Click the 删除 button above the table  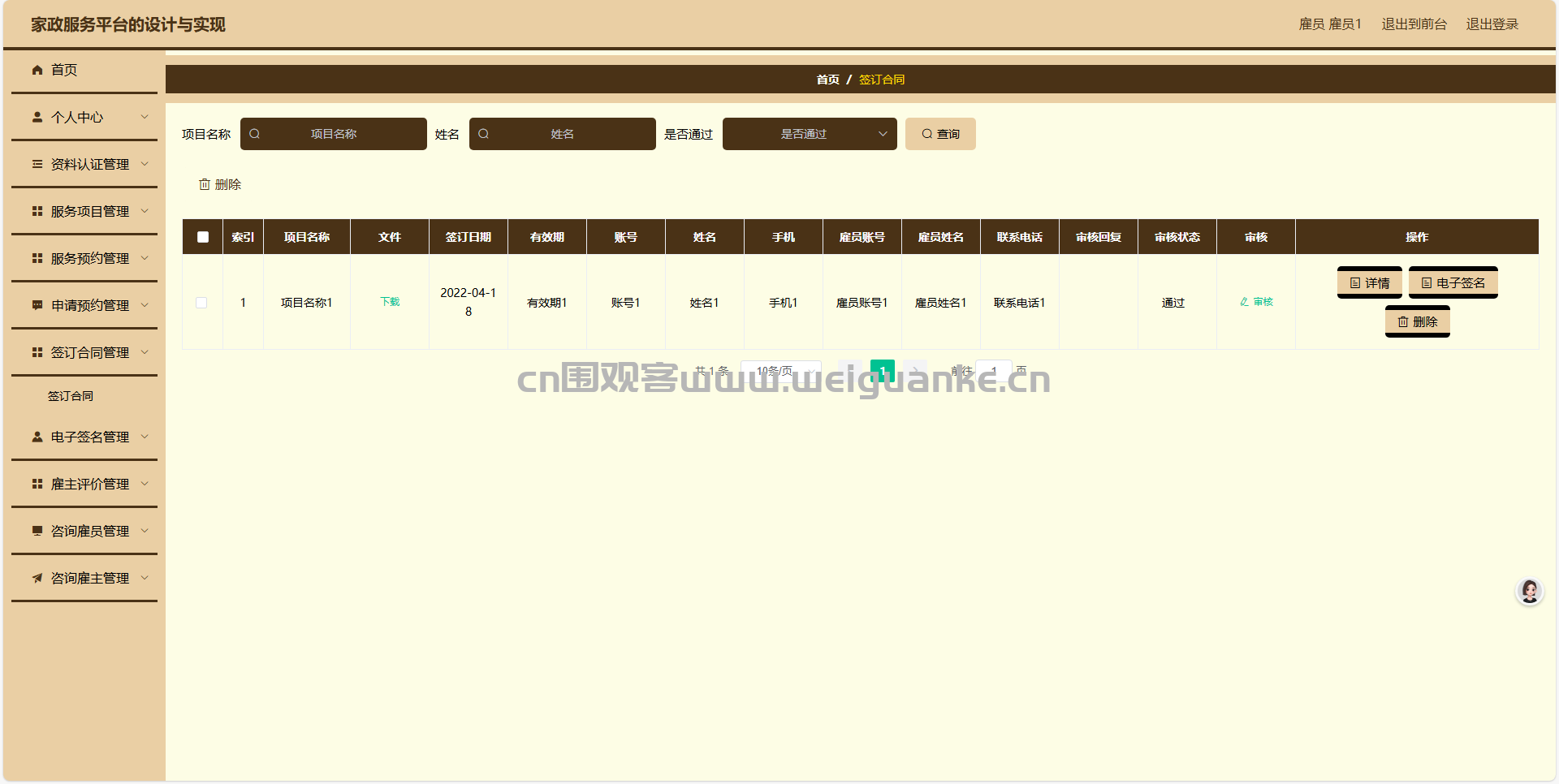coord(220,184)
